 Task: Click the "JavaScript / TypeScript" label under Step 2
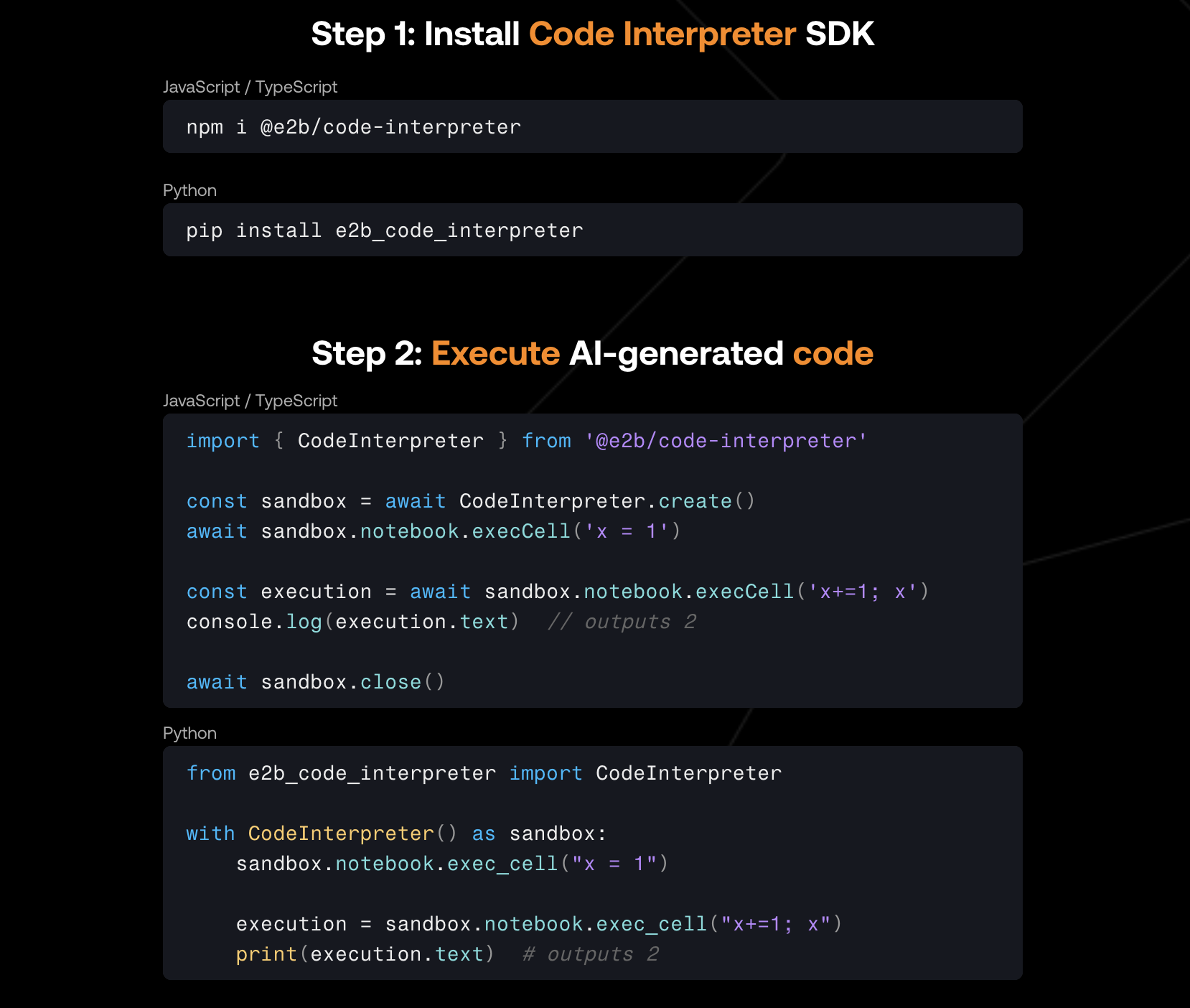pyautogui.click(x=250, y=401)
